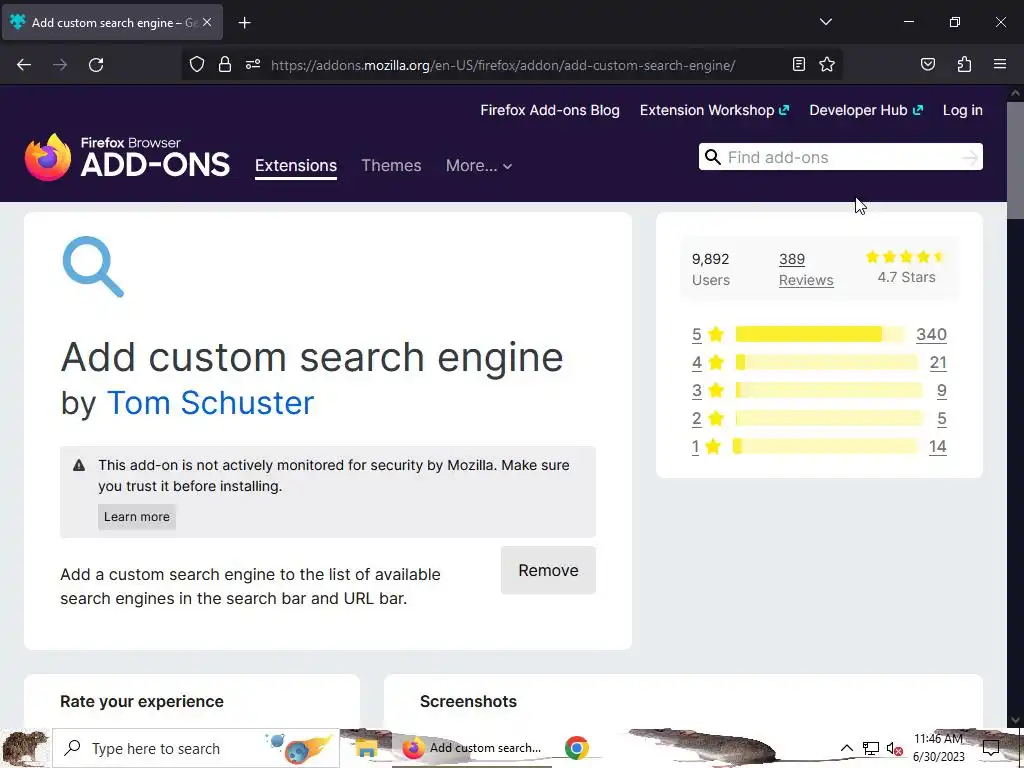The height and width of the screenshot is (768, 1024).
Task: Go back to the previous page
Action: pos(24,65)
